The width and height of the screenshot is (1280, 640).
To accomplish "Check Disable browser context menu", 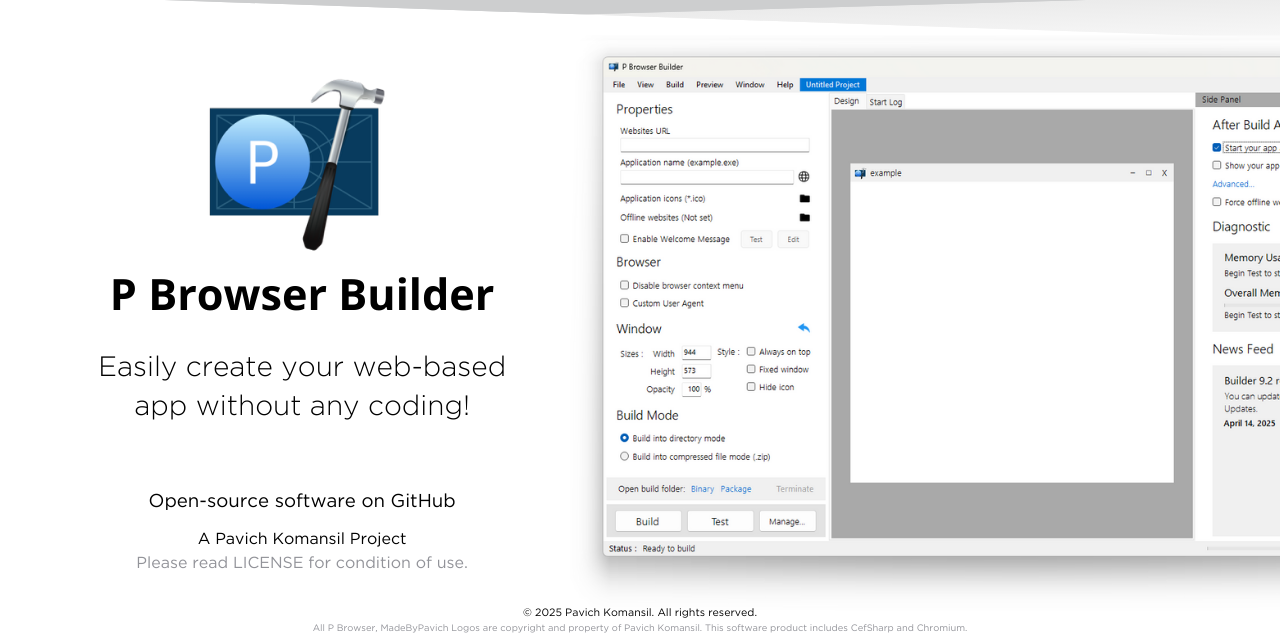I will [624, 285].
